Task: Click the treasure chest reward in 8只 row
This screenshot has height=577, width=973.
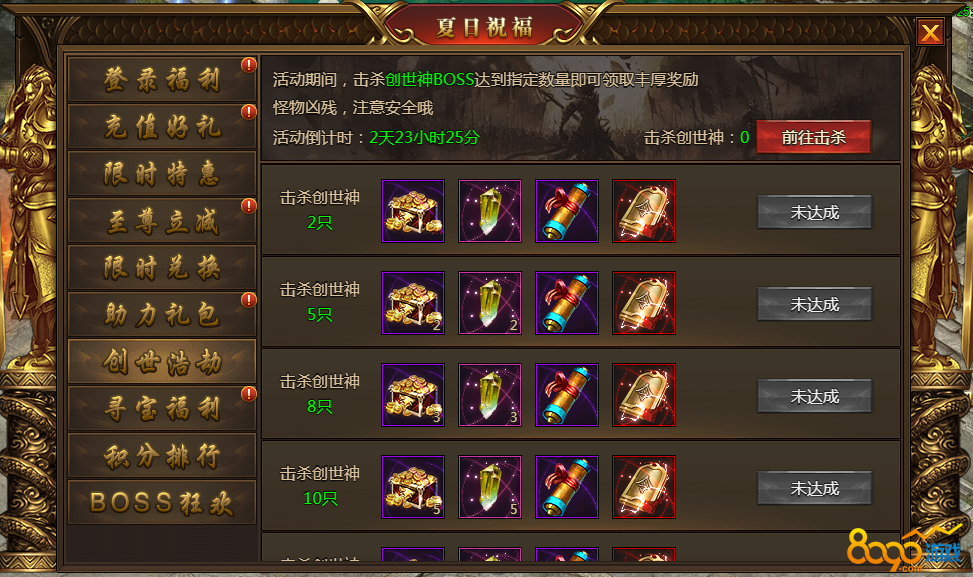Action: (x=413, y=395)
